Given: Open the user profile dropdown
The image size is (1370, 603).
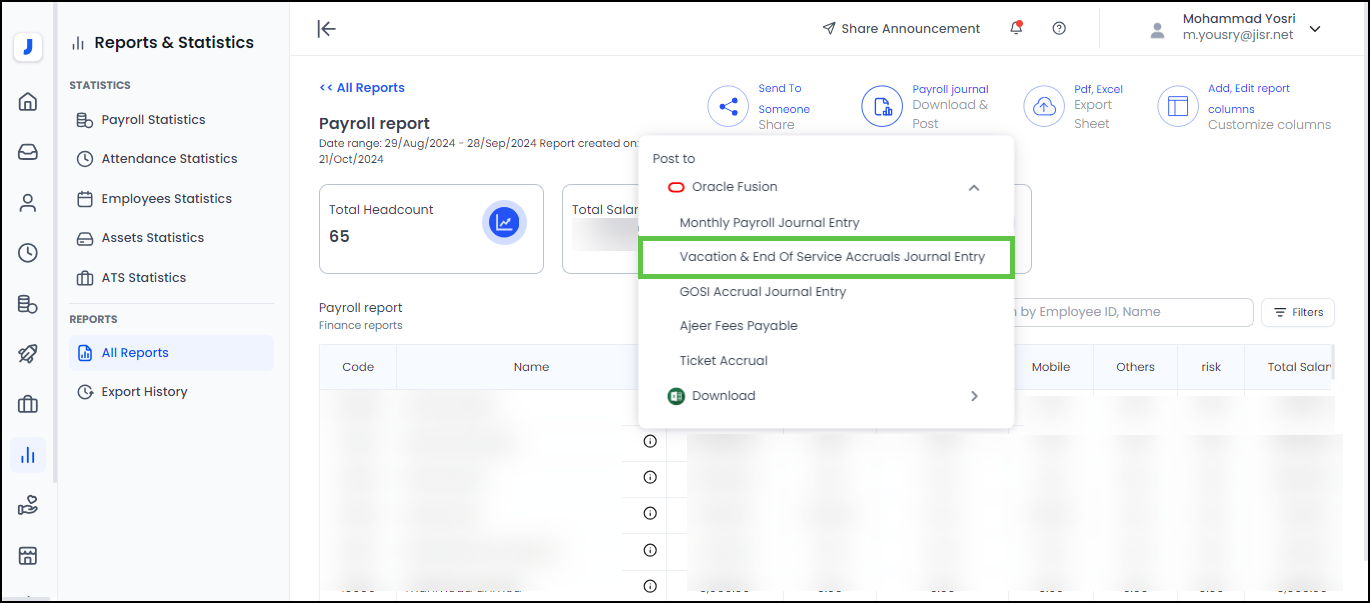Looking at the screenshot, I should click(x=1315, y=29).
